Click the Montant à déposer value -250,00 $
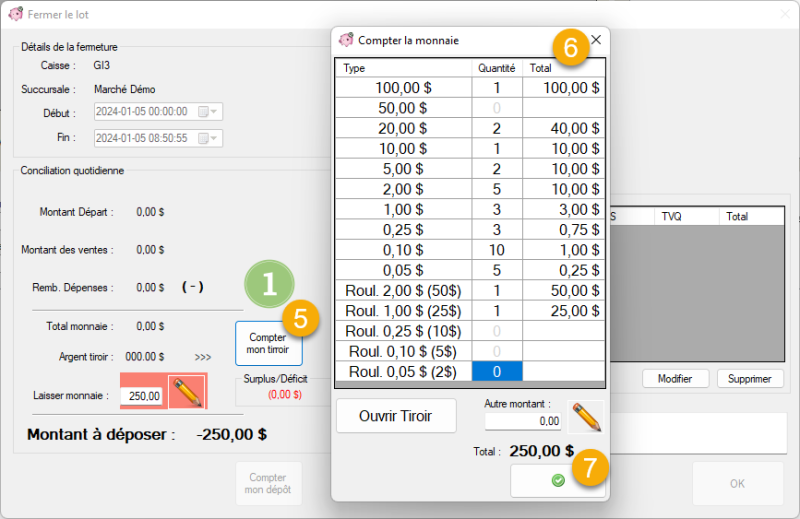Viewport: 800px width, 519px height. click(x=232, y=434)
